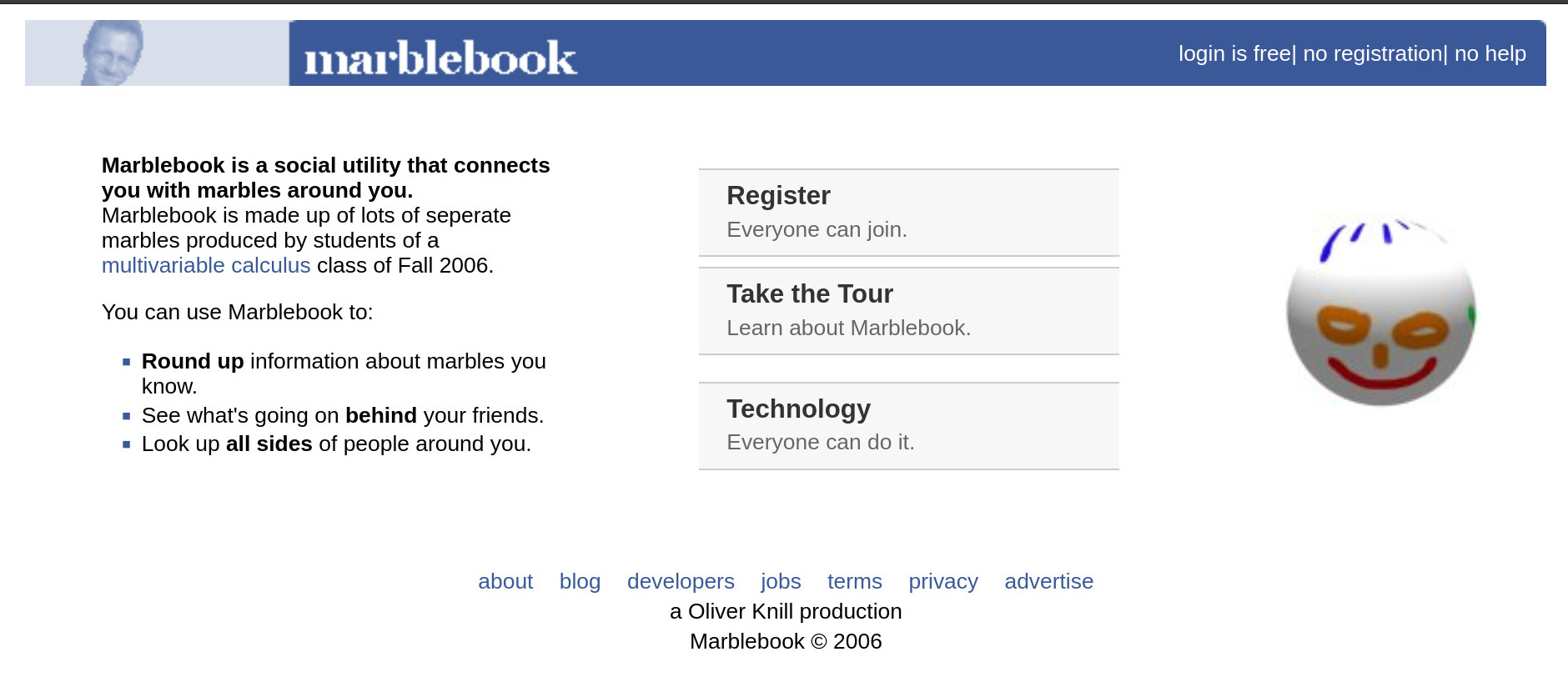The height and width of the screenshot is (687, 1568).
Task: Go to the developers footer link
Action: pyautogui.click(x=681, y=582)
